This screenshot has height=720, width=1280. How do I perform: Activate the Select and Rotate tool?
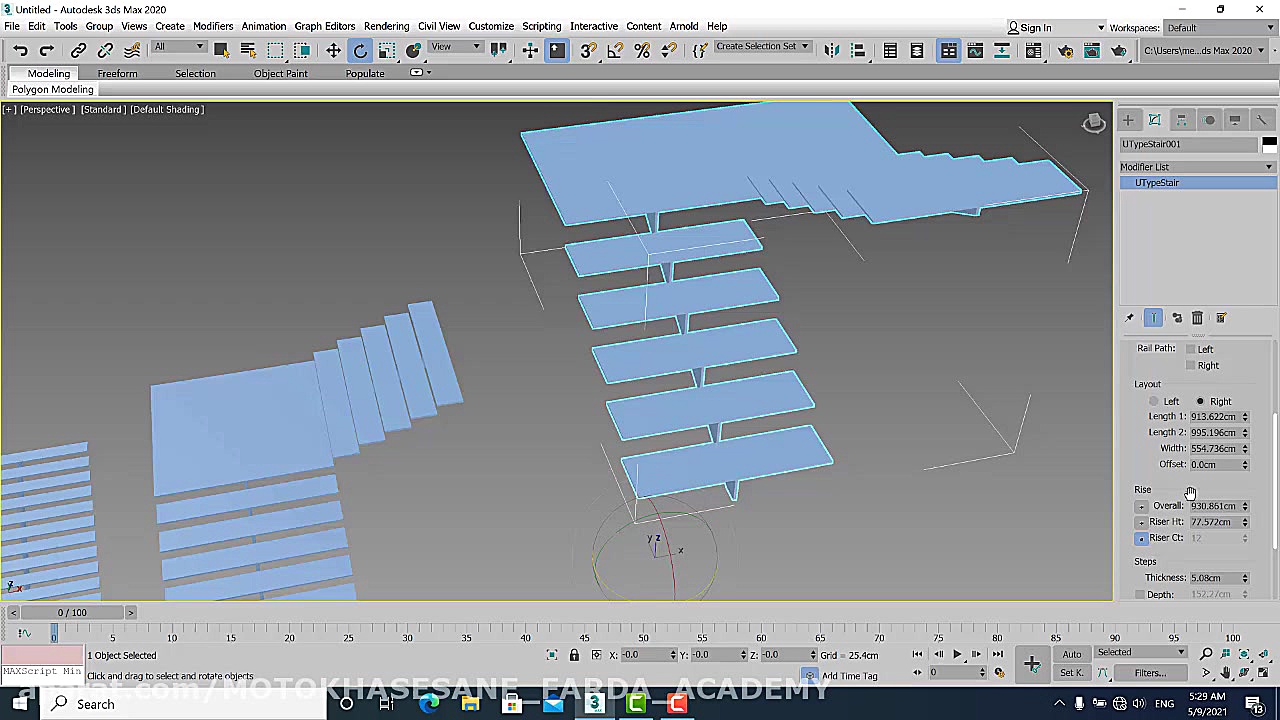click(x=360, y=51)
